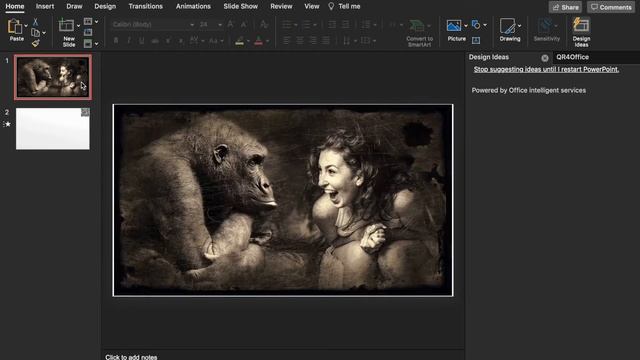
Task: Click the Tell me lightbulb icon
Action: 331,6
